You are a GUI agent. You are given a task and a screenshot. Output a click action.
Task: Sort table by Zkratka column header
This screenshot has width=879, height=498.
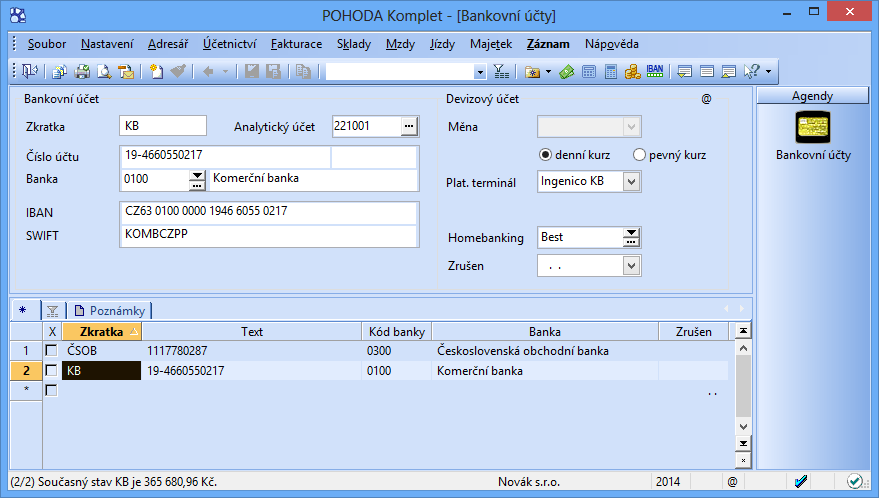click(x=101, y=331)
